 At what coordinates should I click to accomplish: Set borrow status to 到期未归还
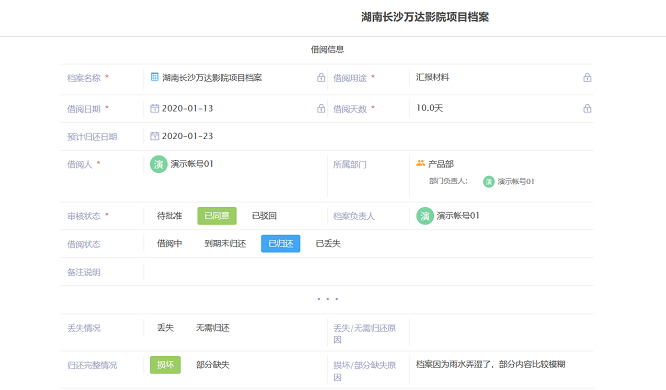tap(225, 243)
